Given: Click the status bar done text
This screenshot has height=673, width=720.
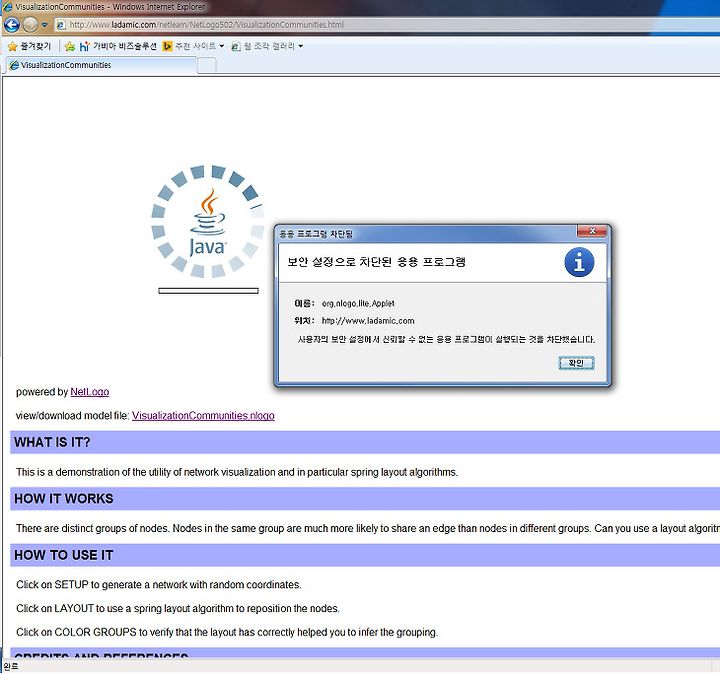Looking at the screenshot, I should 10,666.
